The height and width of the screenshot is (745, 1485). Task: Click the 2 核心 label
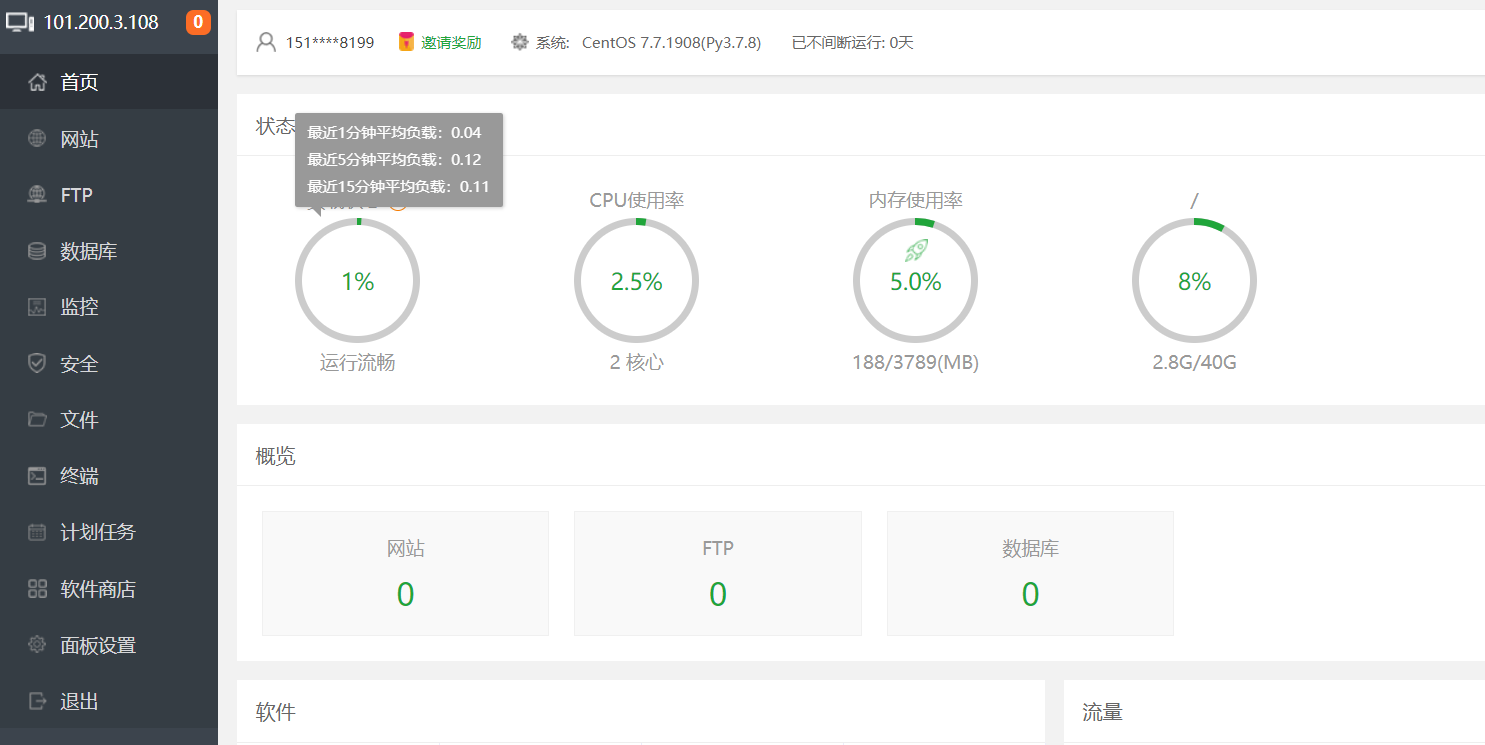coord(636,363)
